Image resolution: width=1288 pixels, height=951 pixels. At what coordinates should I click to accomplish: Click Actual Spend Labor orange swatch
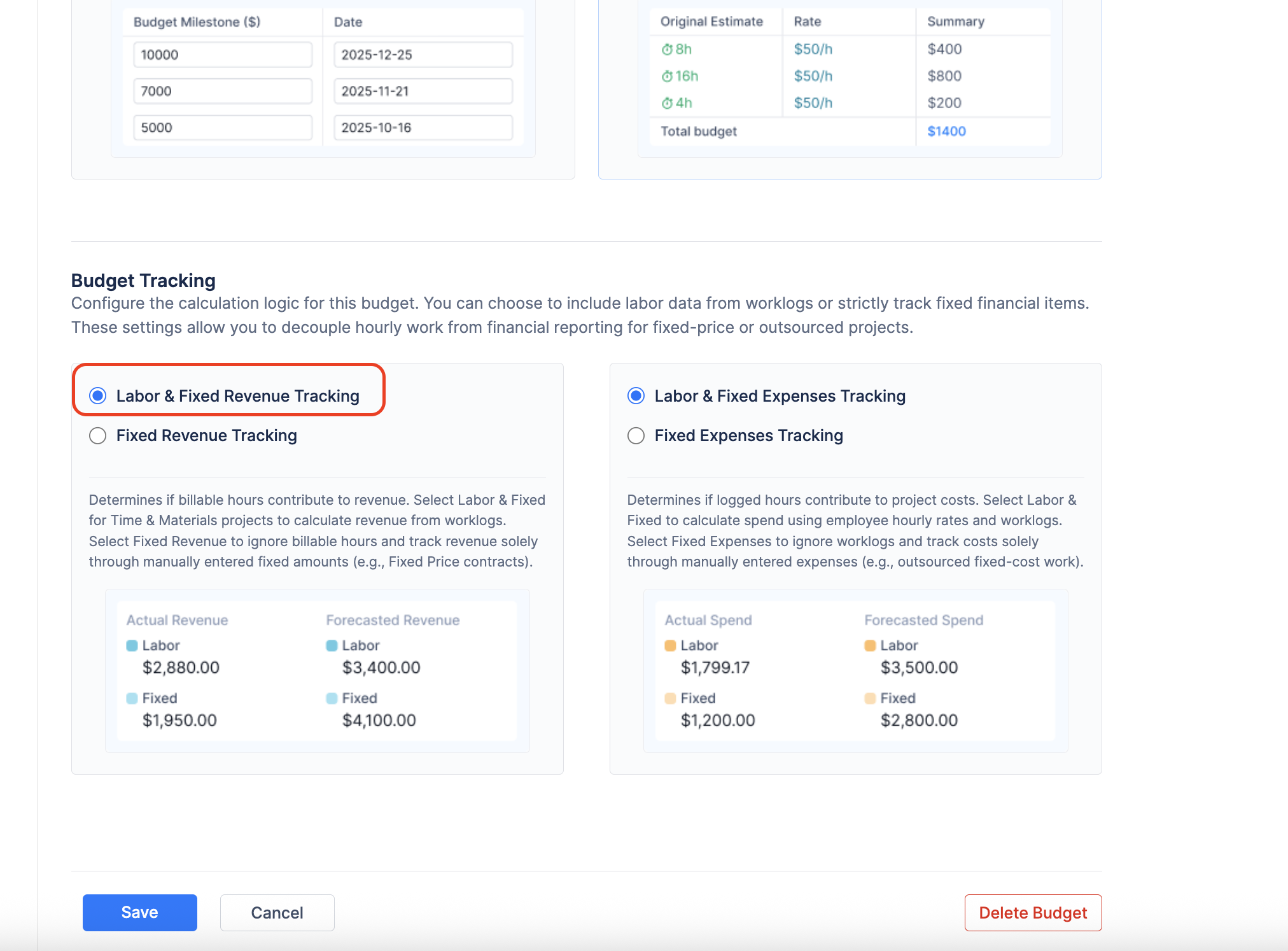tap(670, 645)
